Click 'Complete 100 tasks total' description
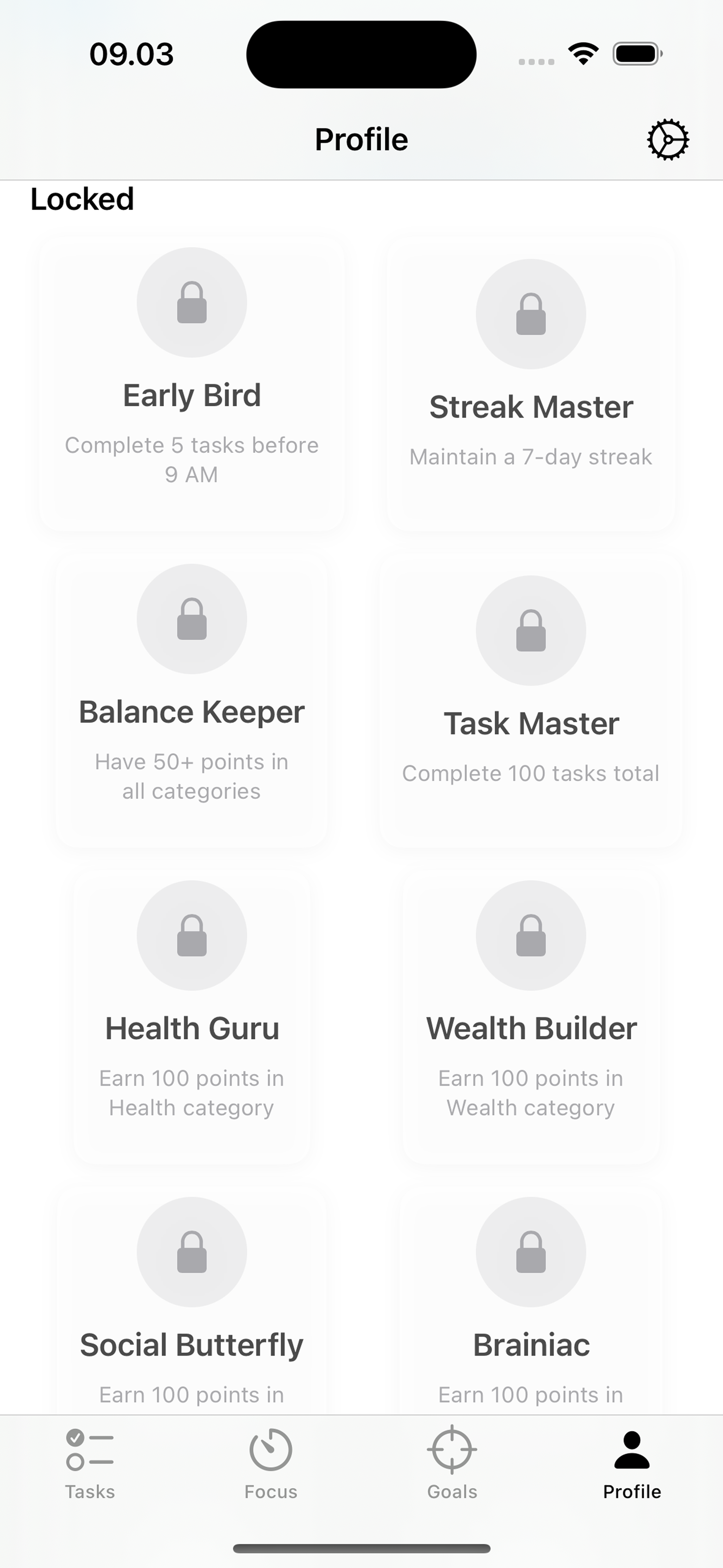The image size is (723, 1568). tap(531, 774)
